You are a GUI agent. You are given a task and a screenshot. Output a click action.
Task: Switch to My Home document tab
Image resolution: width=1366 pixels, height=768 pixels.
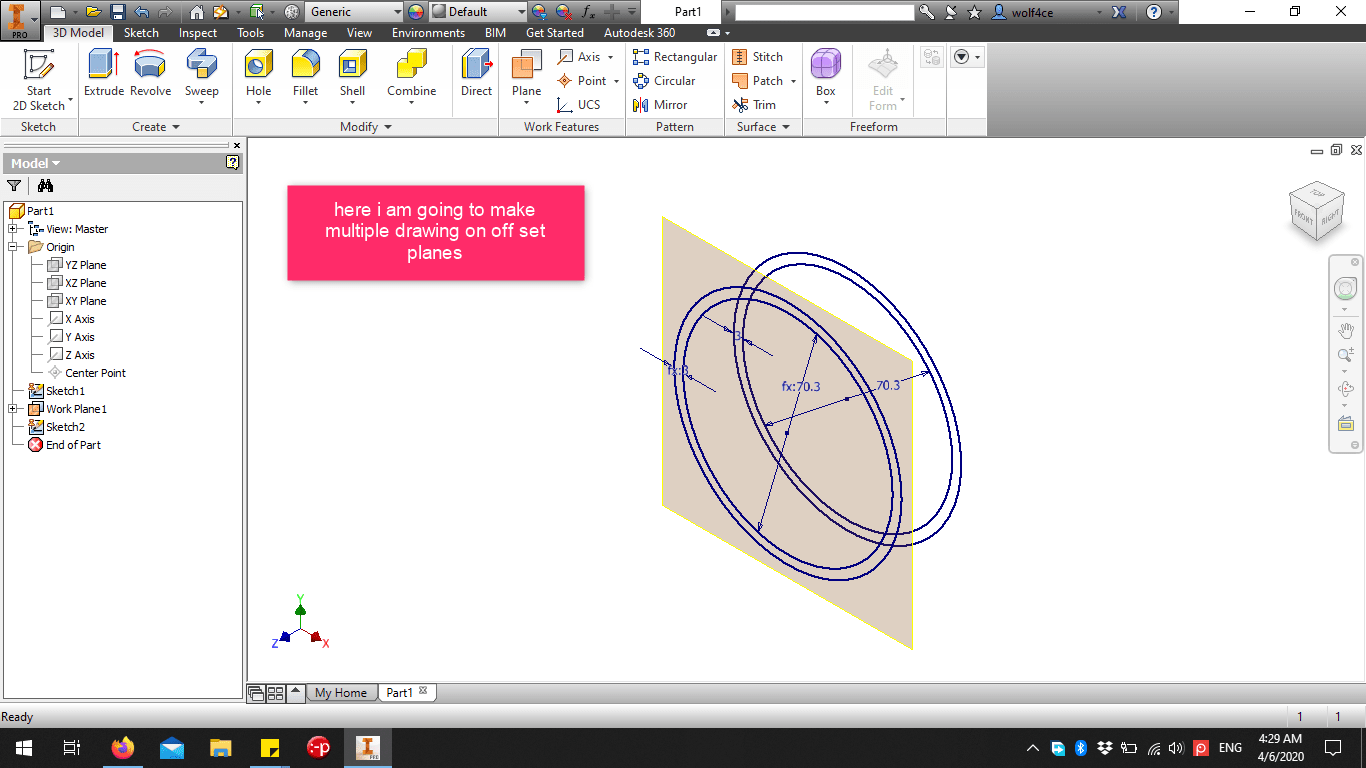pos(341,693)
